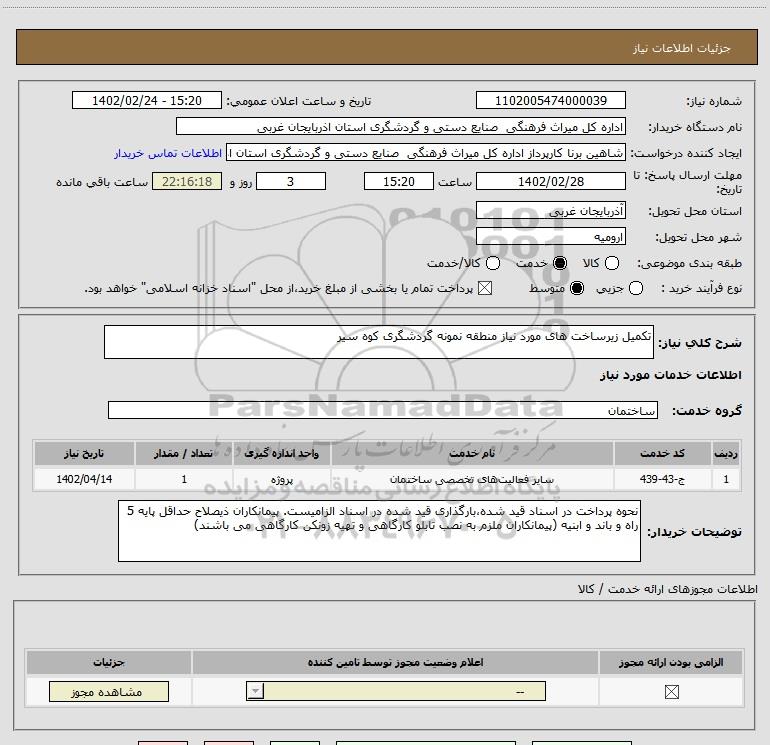
Task: Click the deadline ساعت field 15:20
Action: pos(399,181)
